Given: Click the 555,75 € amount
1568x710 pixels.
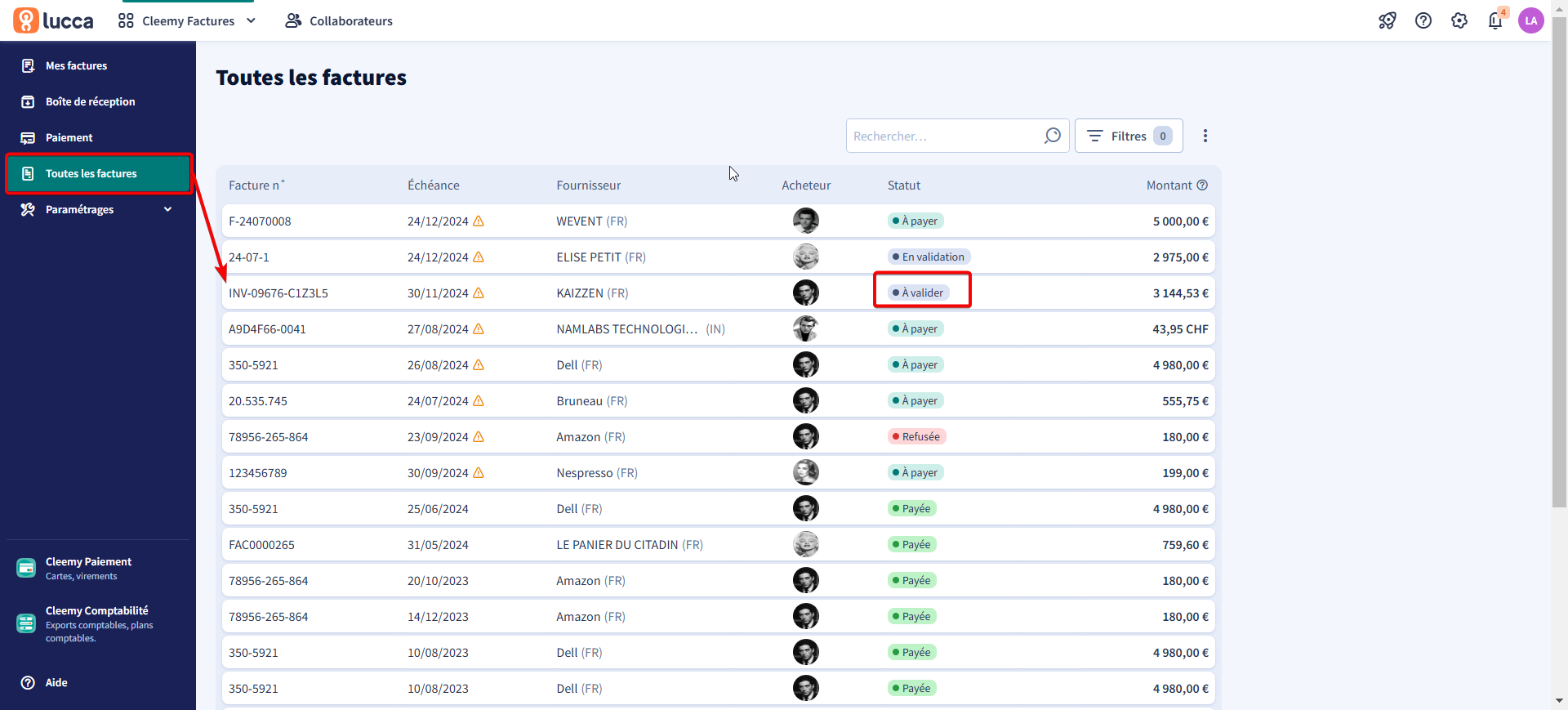Looking at the screenshot, I should pos(1185,401).
